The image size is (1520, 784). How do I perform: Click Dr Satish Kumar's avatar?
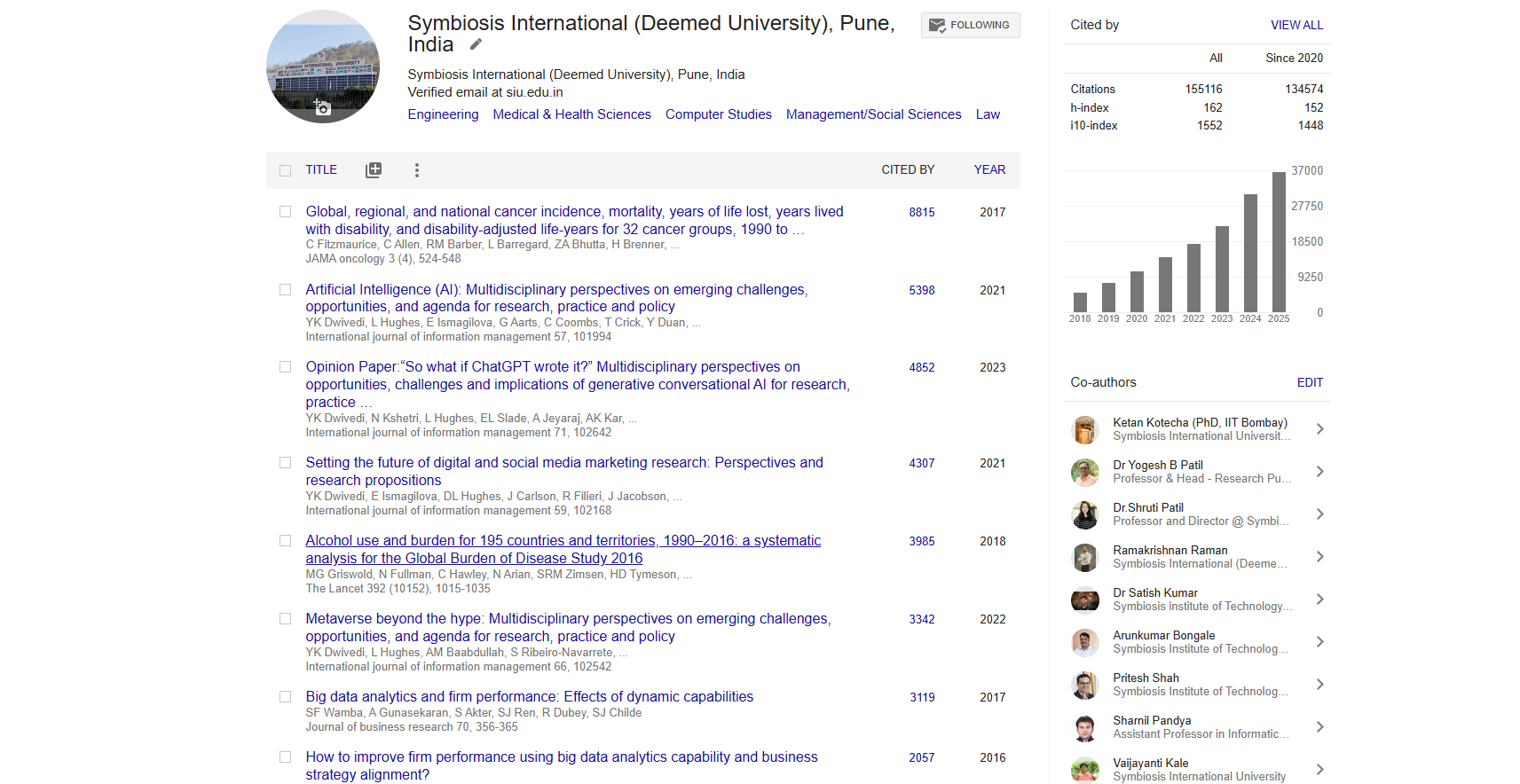click(x=1084, y=600)
